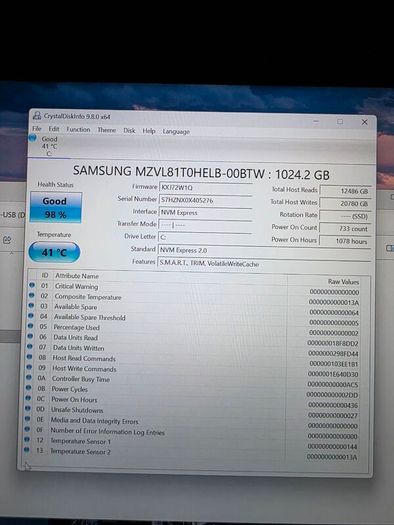Click the status dot beside Data Units Written
The image size is (394, 525).
click(30, 347)
